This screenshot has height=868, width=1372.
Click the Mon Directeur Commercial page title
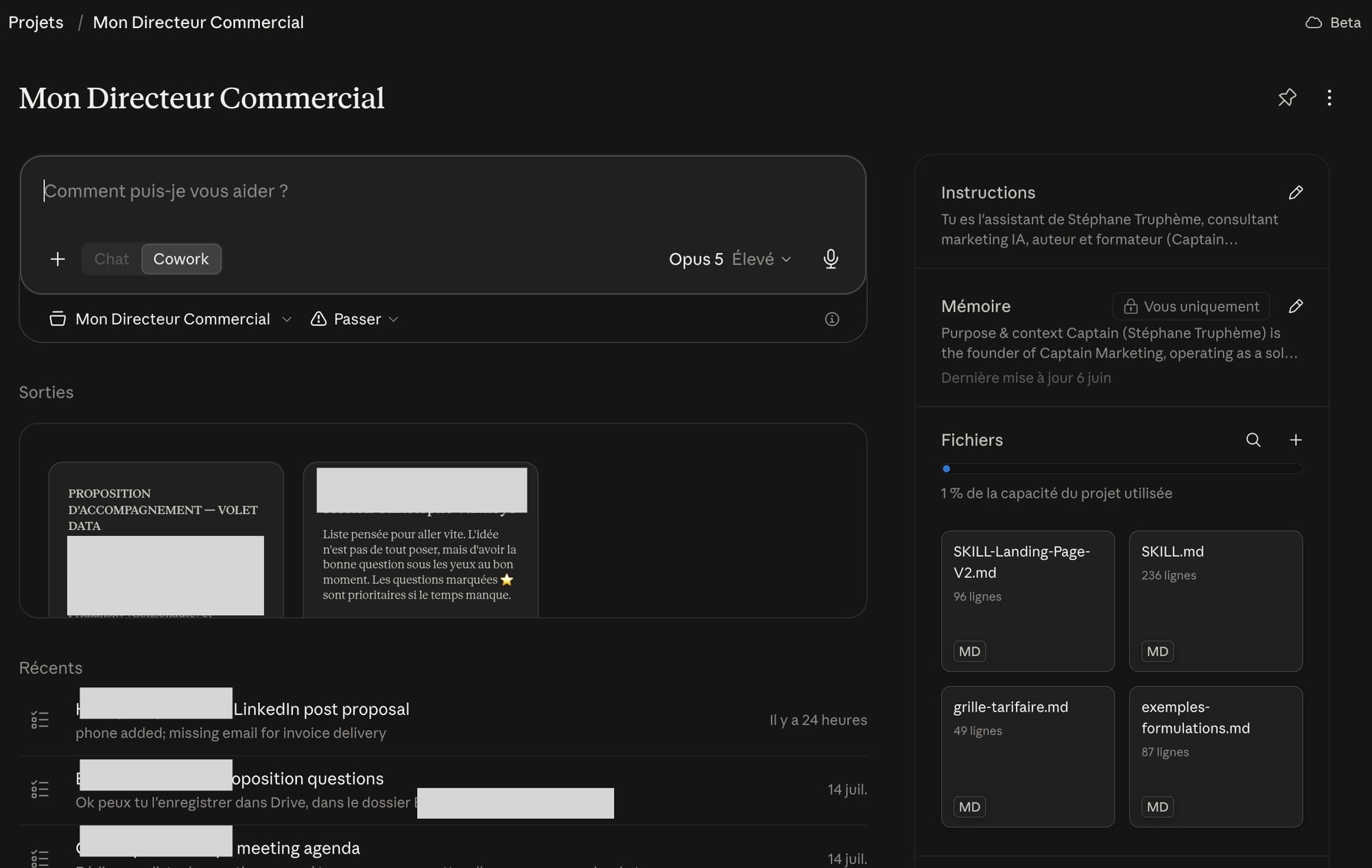202,98
